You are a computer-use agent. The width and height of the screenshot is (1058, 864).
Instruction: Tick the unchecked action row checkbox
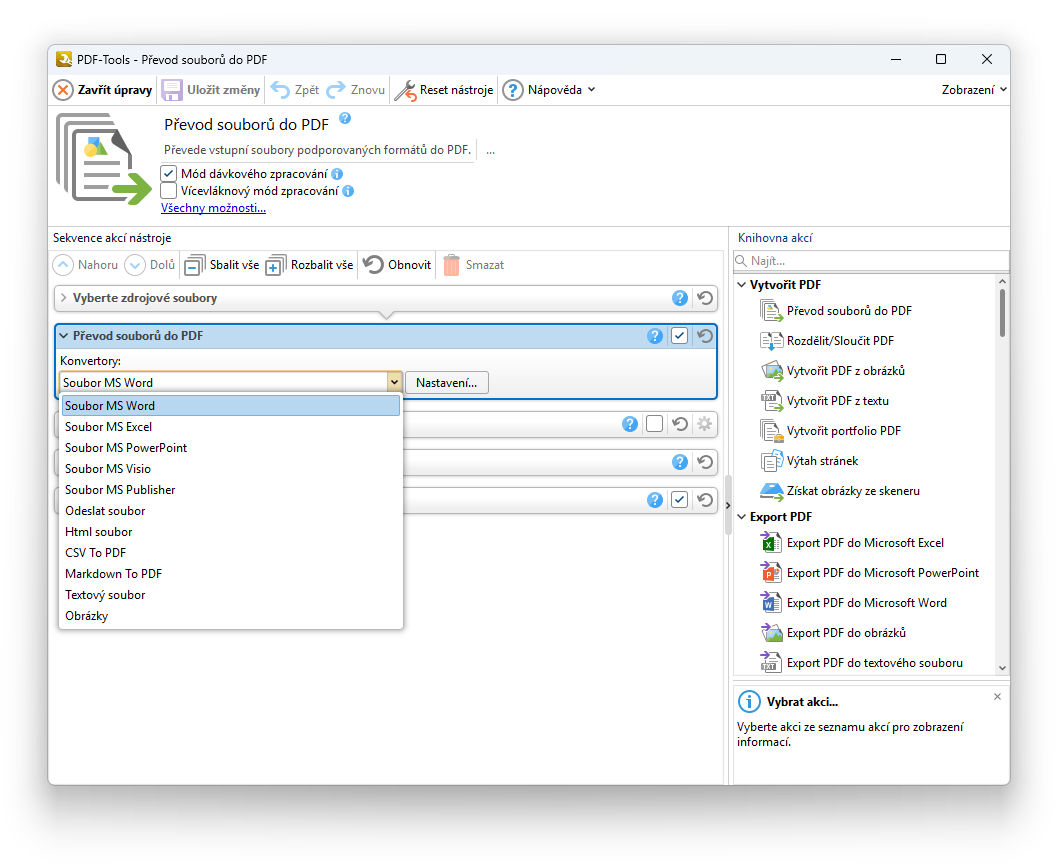coord(655,424)
